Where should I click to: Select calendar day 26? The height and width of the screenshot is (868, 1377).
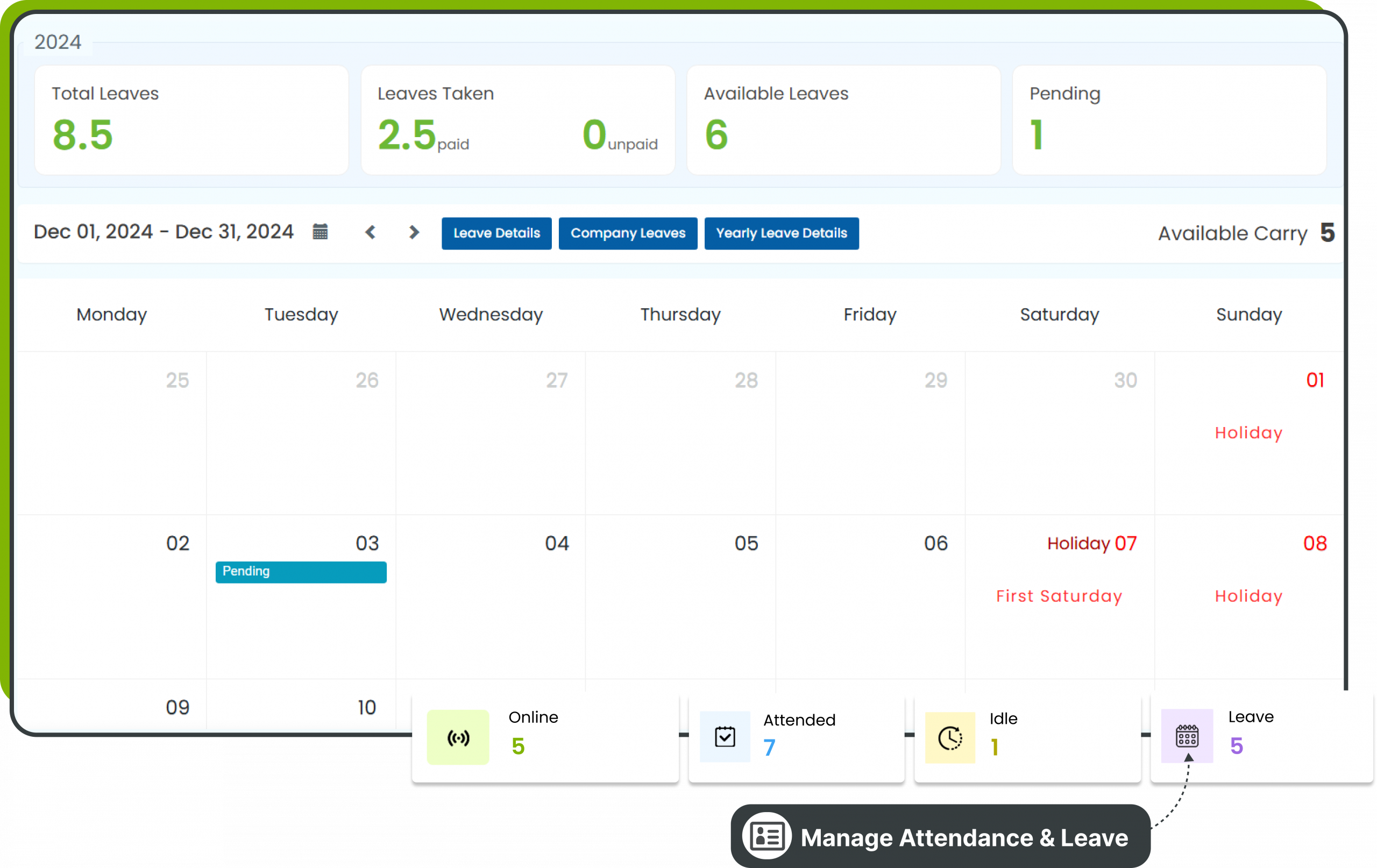click(367, 380)
